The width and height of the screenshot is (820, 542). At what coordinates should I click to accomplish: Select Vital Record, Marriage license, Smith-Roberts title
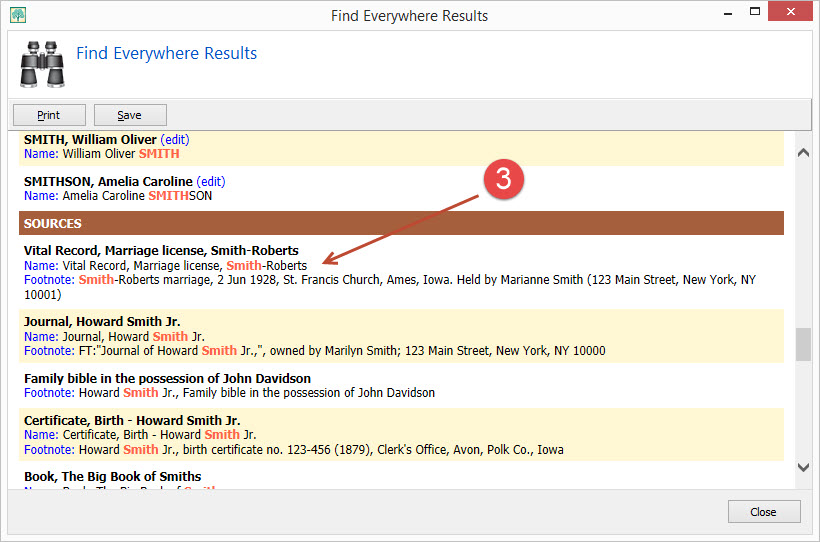[161, 251]
